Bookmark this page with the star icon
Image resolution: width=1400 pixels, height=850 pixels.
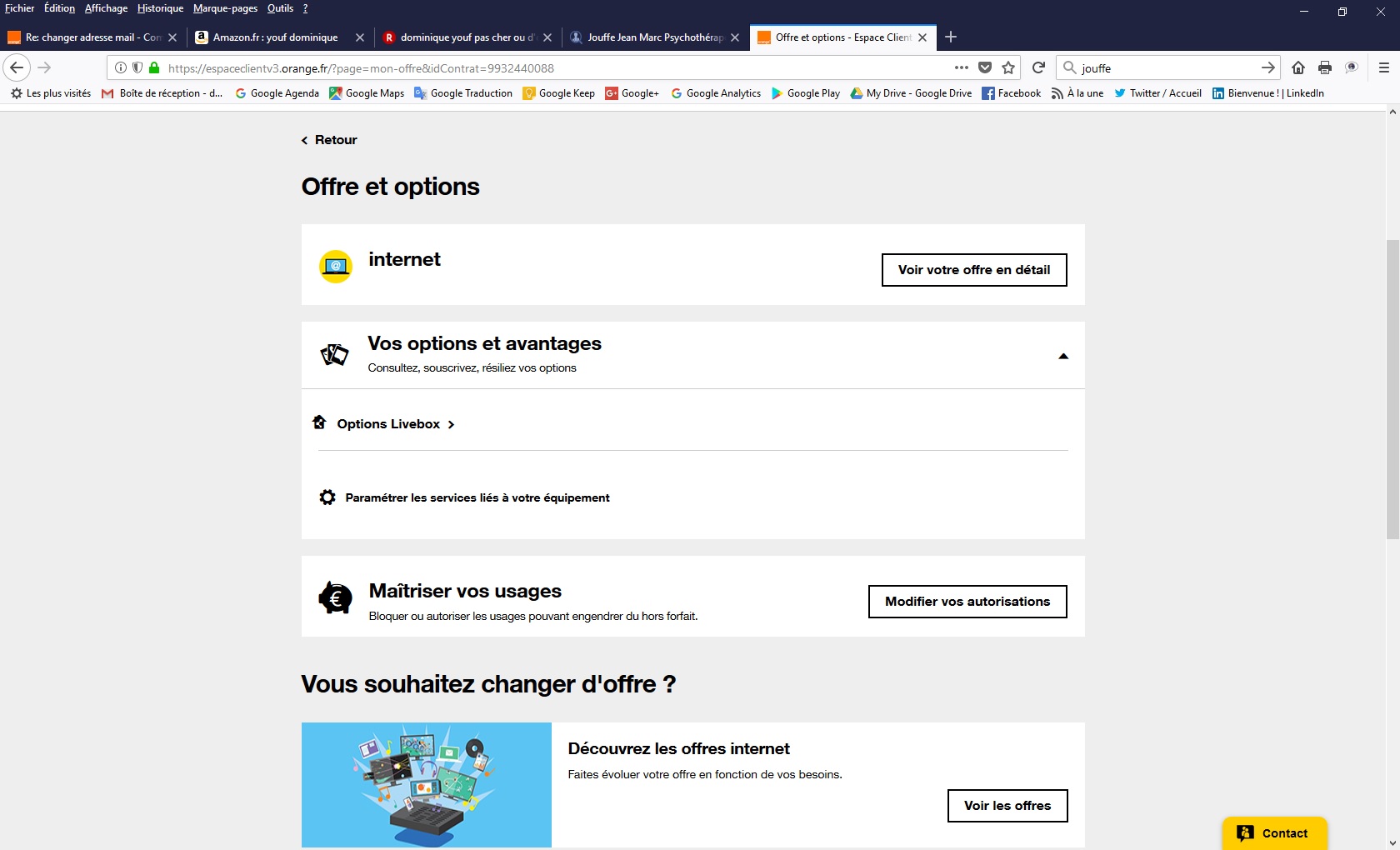tap(1008, 67)
